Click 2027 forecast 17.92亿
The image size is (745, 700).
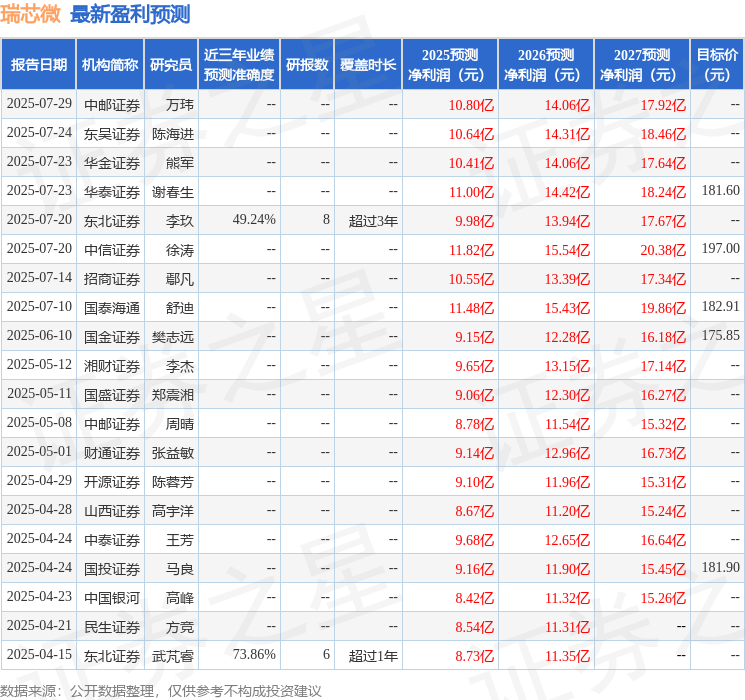(663, 105)
